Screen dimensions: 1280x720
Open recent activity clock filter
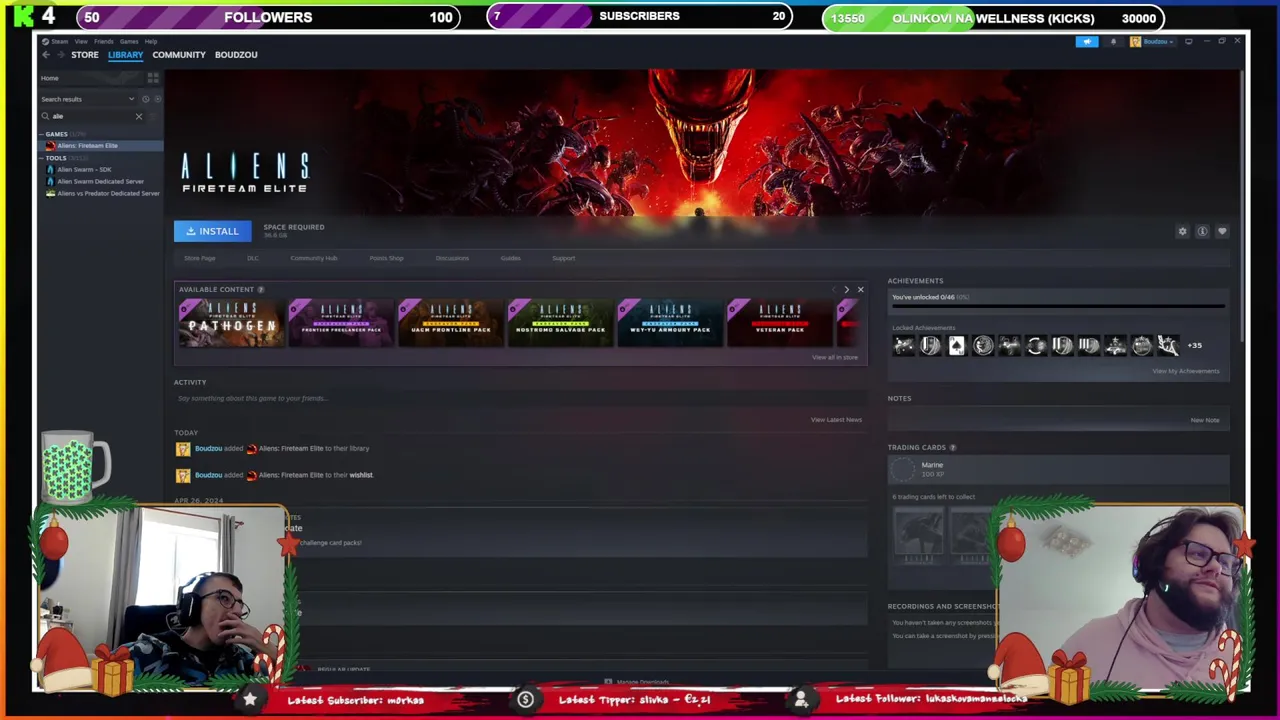[145, 99]
